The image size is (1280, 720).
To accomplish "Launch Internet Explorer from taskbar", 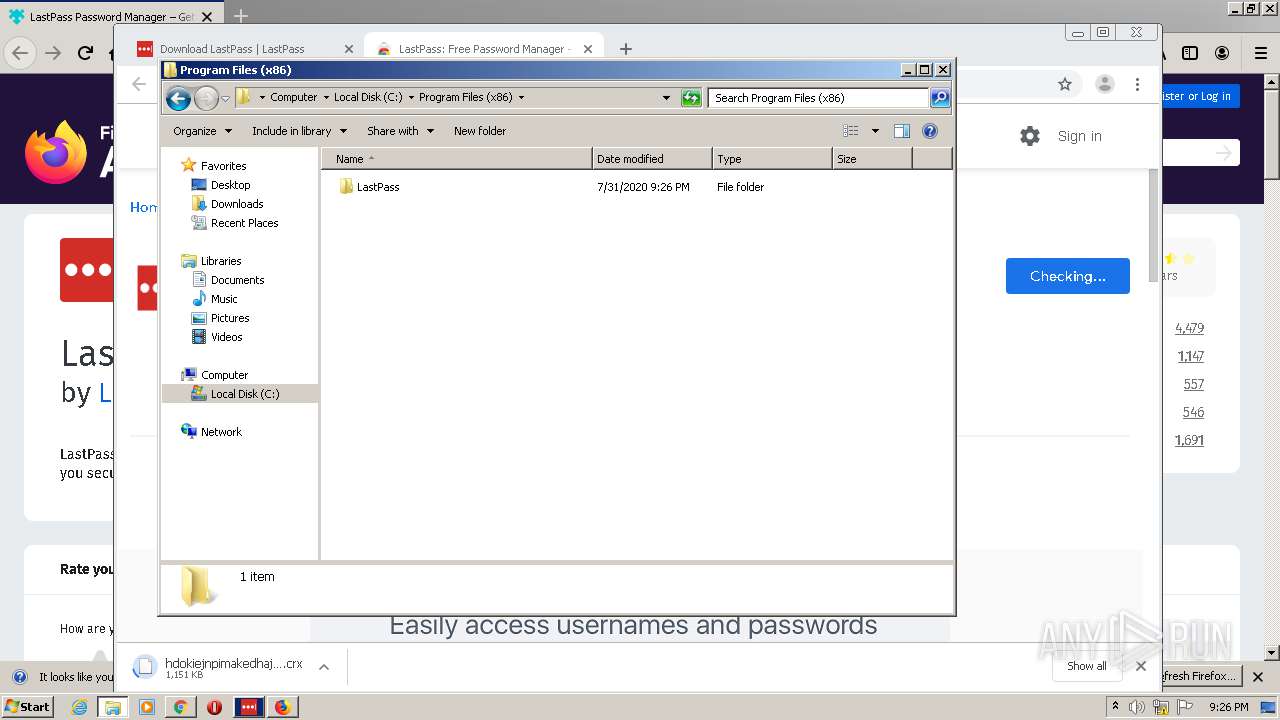I will click(79, 707).
